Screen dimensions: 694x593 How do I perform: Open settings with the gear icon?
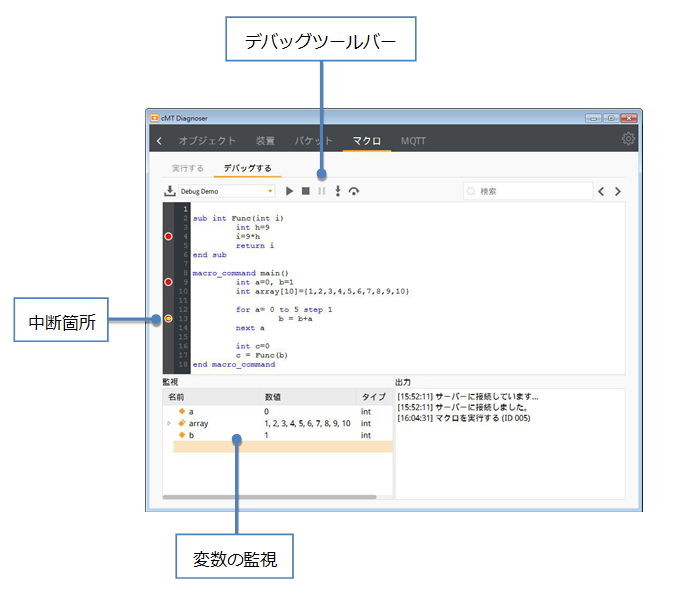tap(628, 139)
